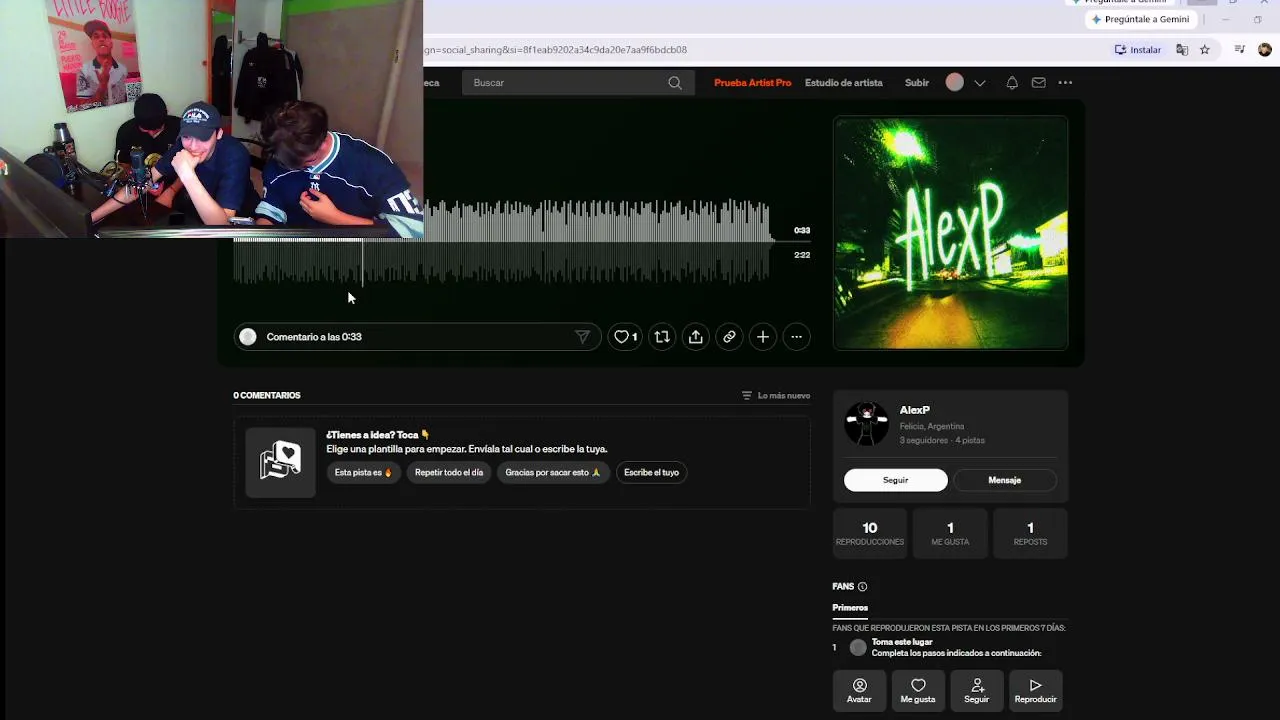Click the "Toma este lugar" fan slot

[x=902, y=642]
